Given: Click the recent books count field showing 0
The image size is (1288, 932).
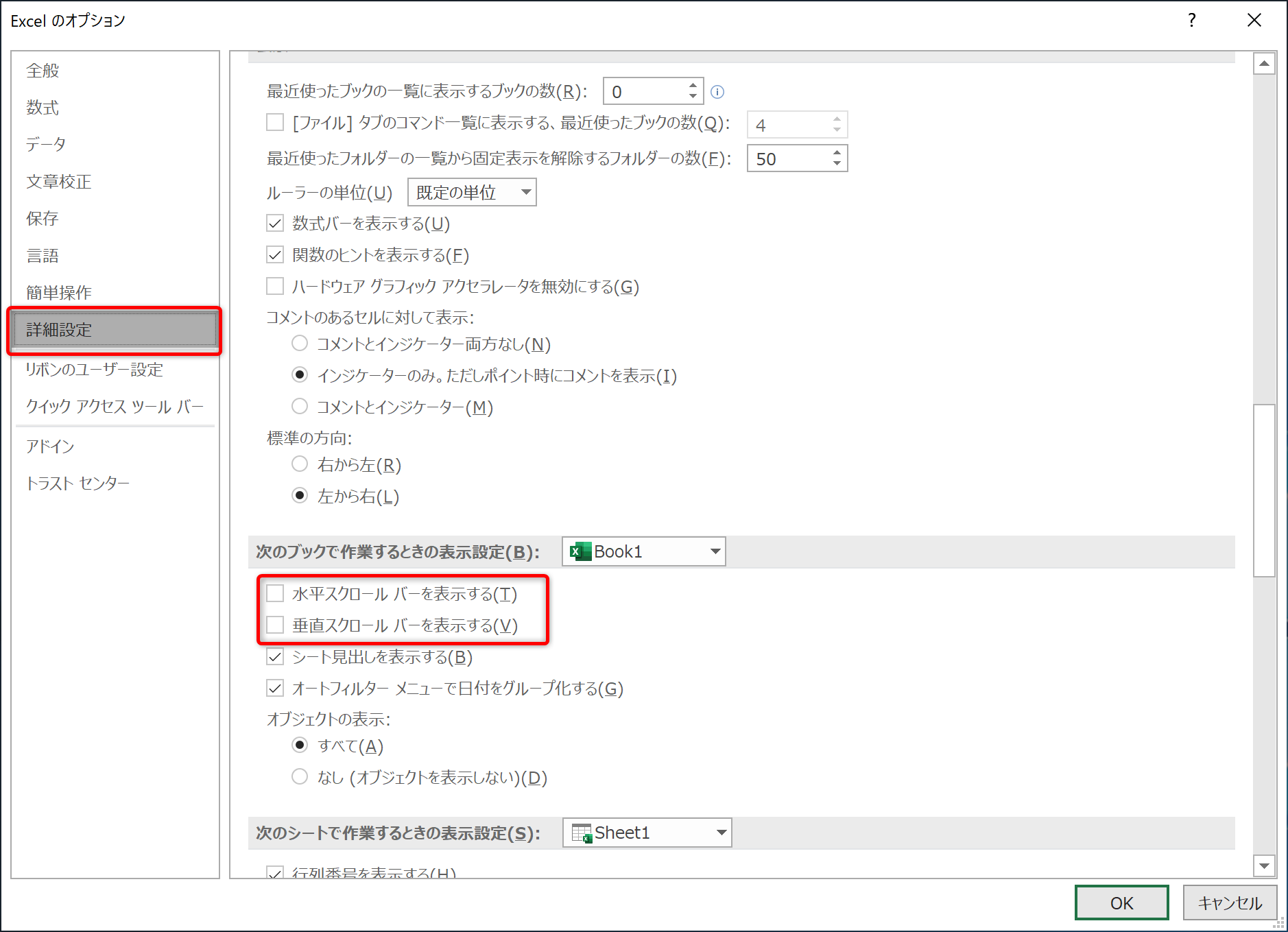Looking at the screenshot, I should coord(645,92).
